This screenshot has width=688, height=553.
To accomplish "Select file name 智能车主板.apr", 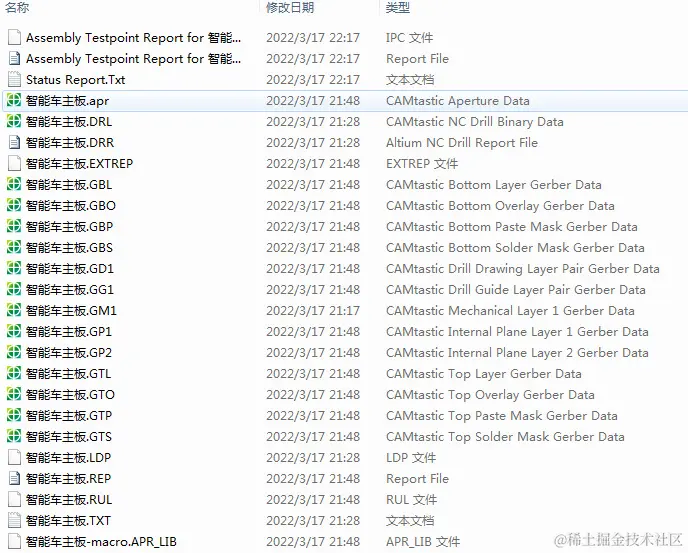I will [x=68, y=101].
